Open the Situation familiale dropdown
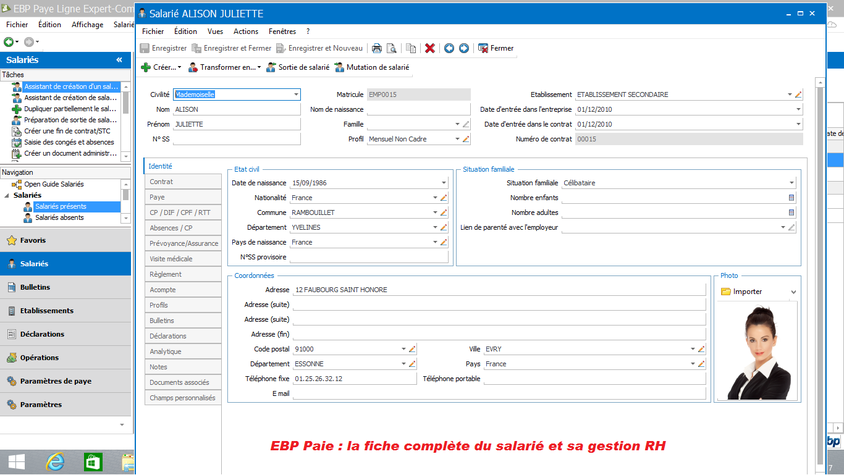Image resolution: width=844 pixels, height=475 pixels. coord(791,183)
